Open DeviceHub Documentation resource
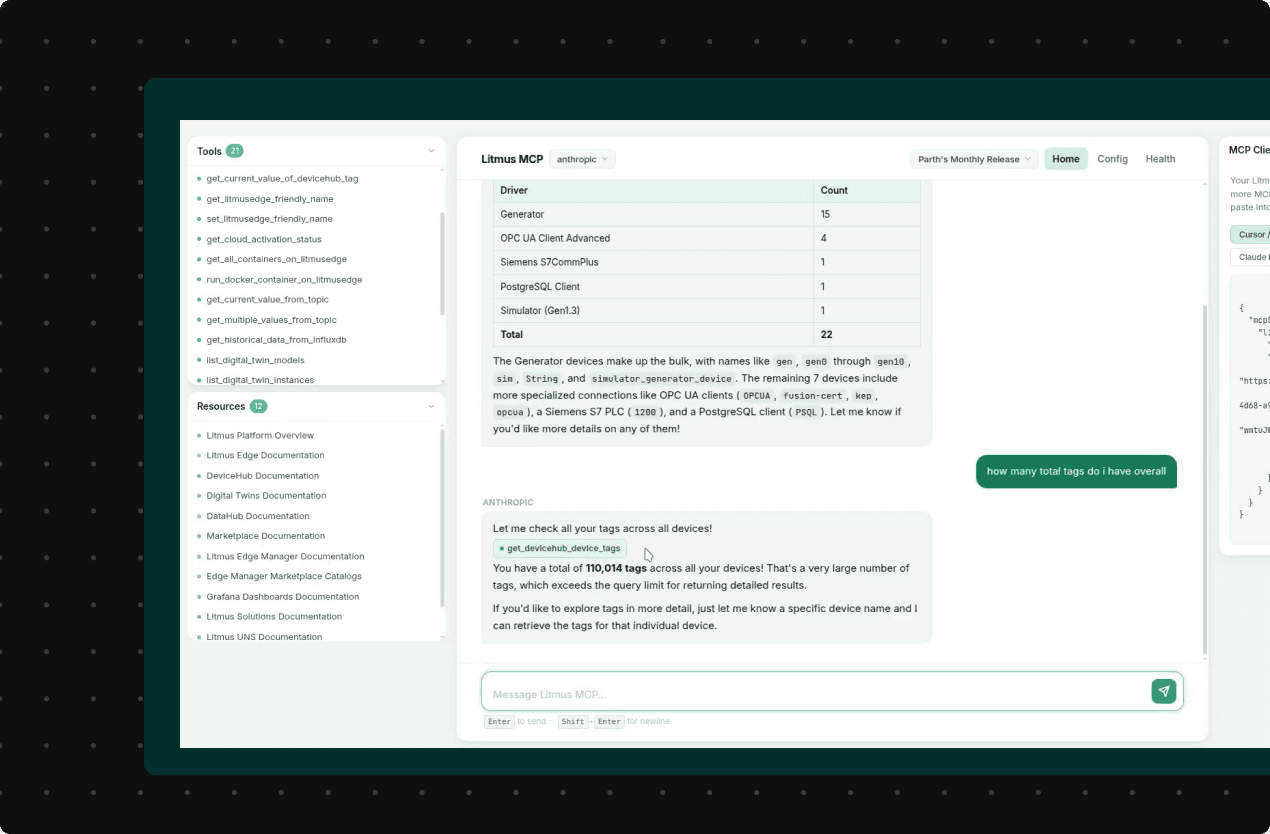The width and height of the screenshot is (1270, 834). [263, 476]
